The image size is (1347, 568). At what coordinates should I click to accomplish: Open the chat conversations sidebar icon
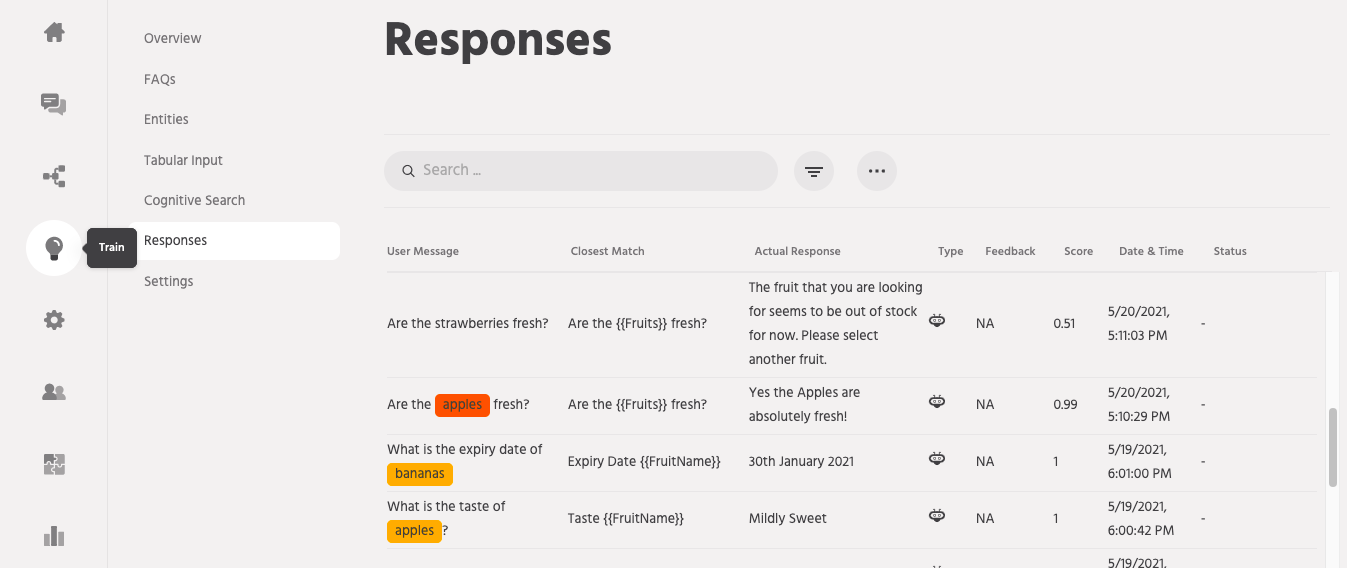54,104
